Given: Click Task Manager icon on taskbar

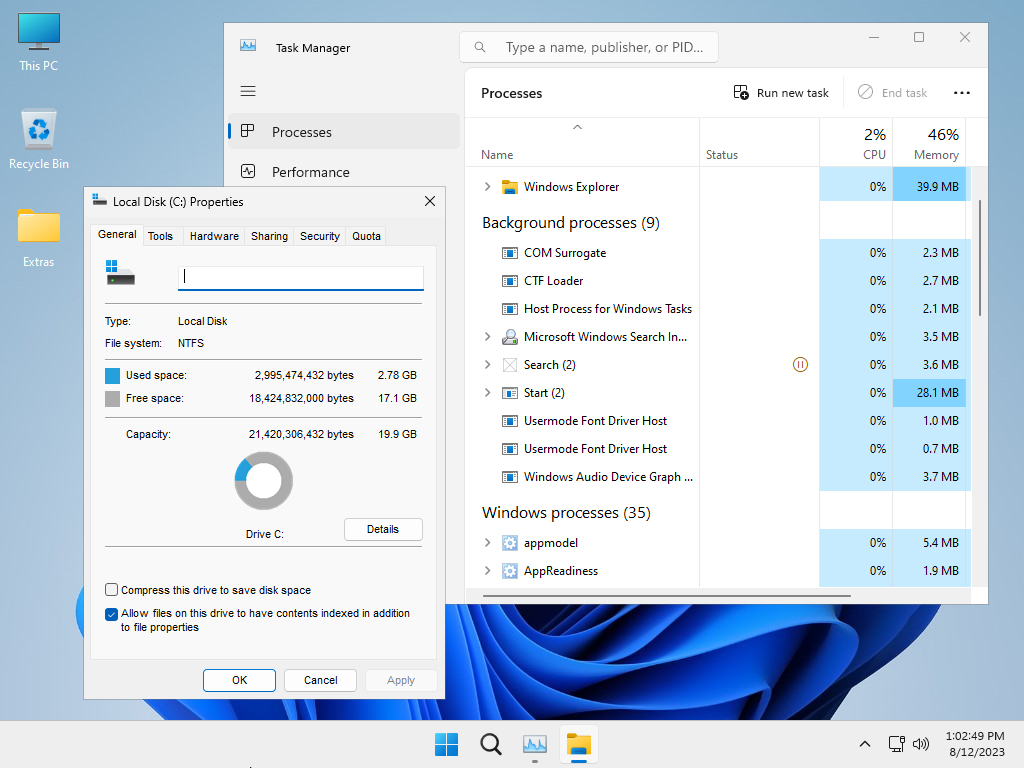Looking at the screenshot, I should (535, 744).
